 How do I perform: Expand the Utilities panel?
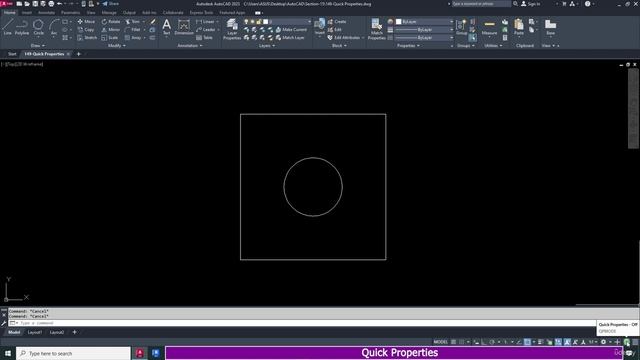point(493,46)
